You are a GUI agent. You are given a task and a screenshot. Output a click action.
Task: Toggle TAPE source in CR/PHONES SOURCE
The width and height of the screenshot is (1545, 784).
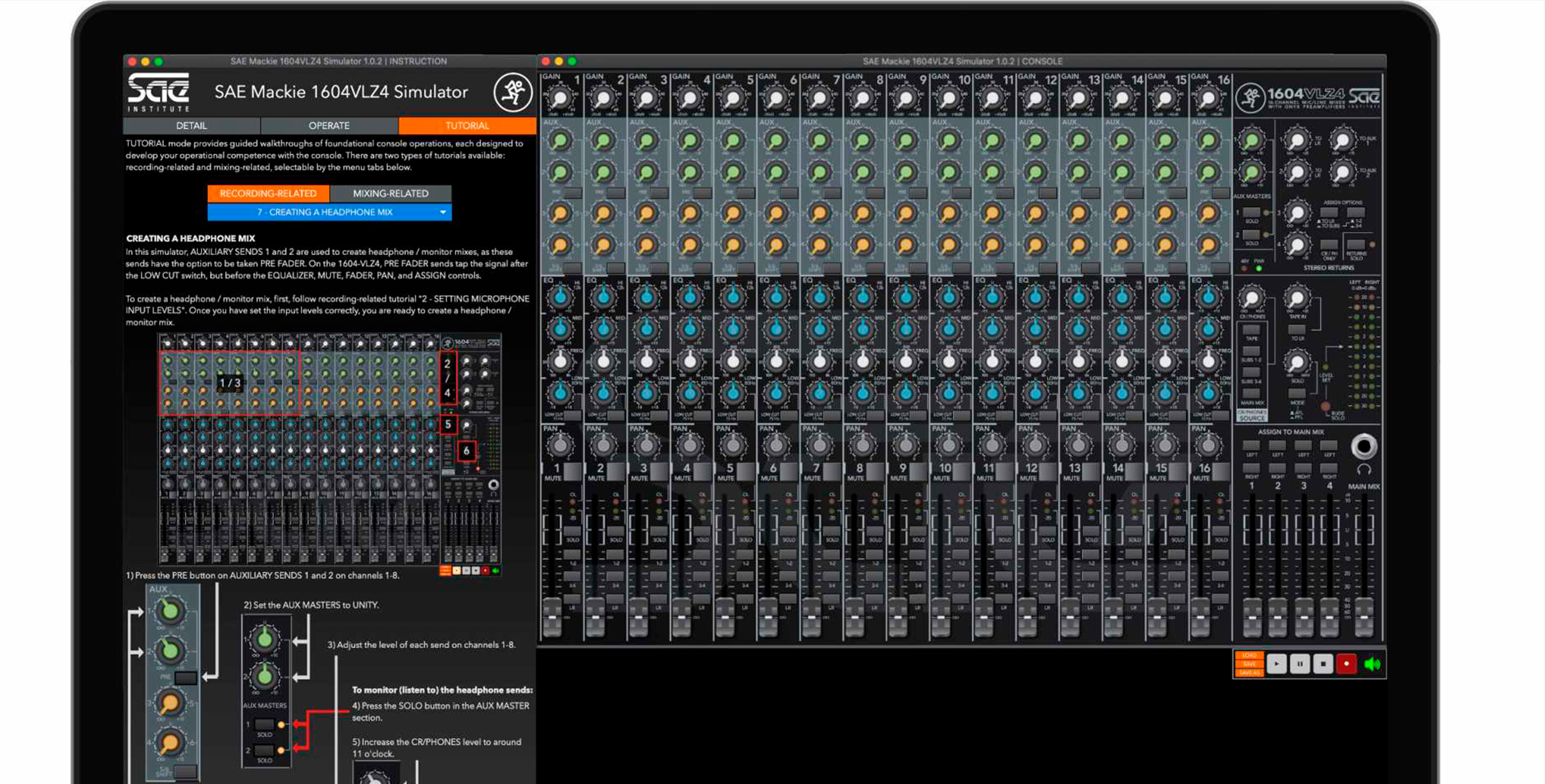click(1251, 329)
